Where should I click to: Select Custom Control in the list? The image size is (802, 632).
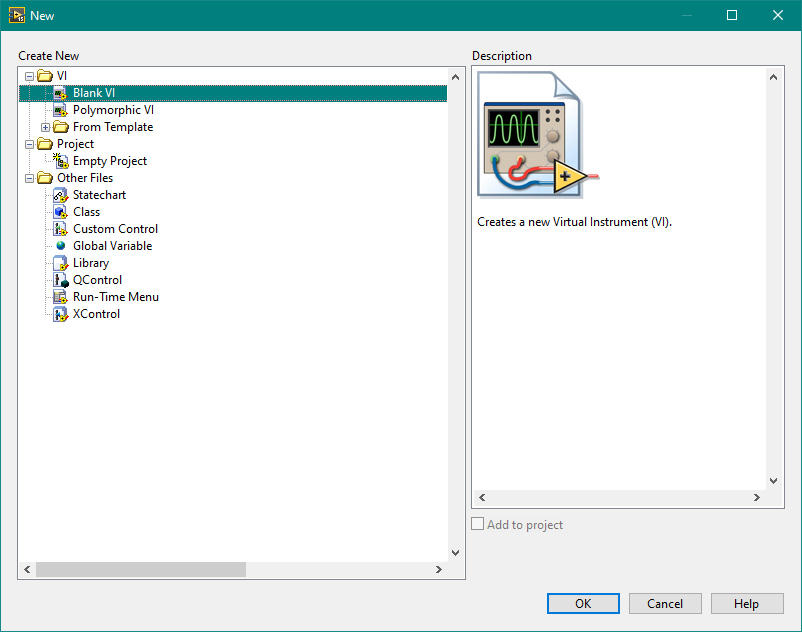pyautogui.click(x=115, y=229)
